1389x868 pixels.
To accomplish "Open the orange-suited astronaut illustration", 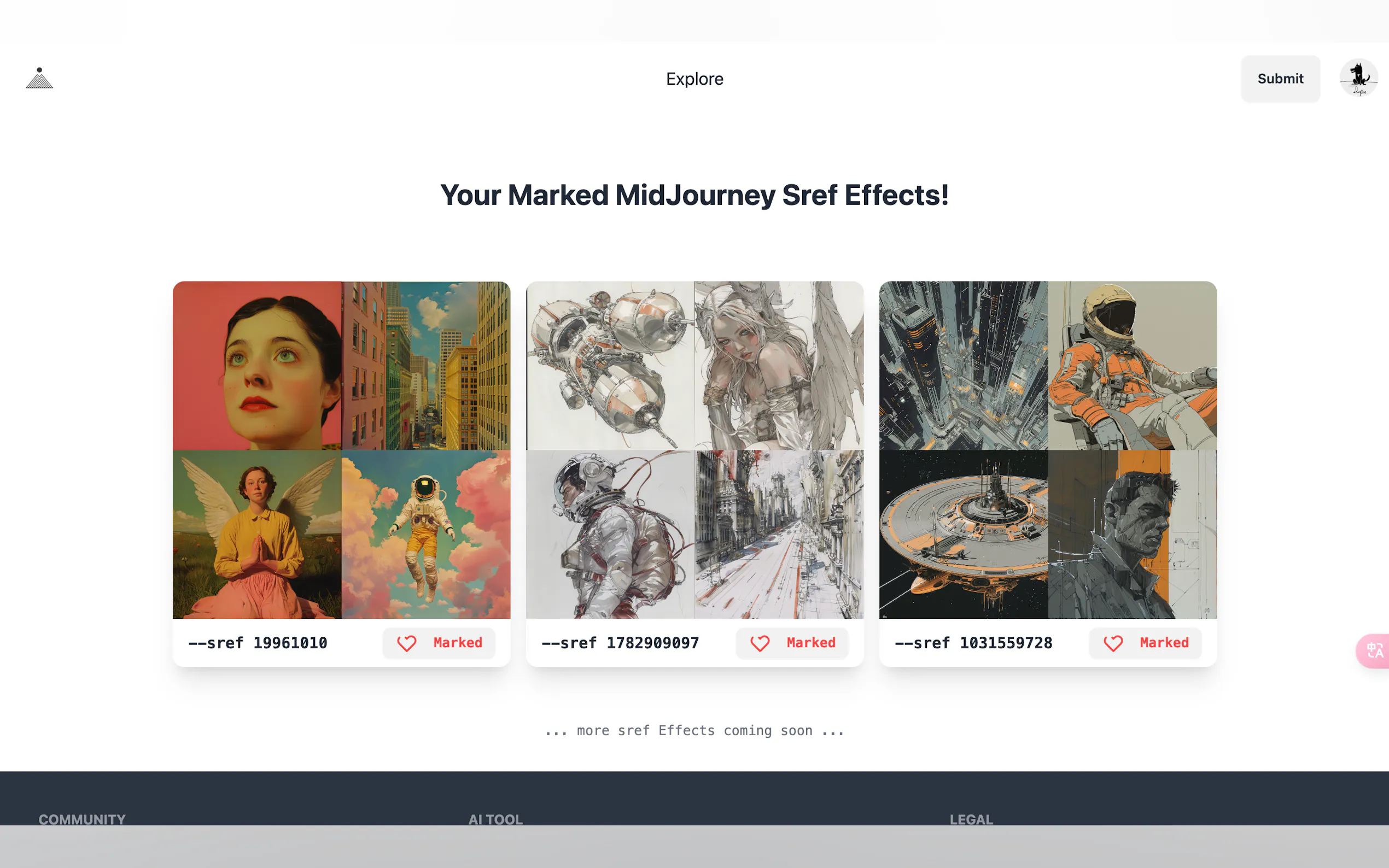I will (x=1133, y=366).
